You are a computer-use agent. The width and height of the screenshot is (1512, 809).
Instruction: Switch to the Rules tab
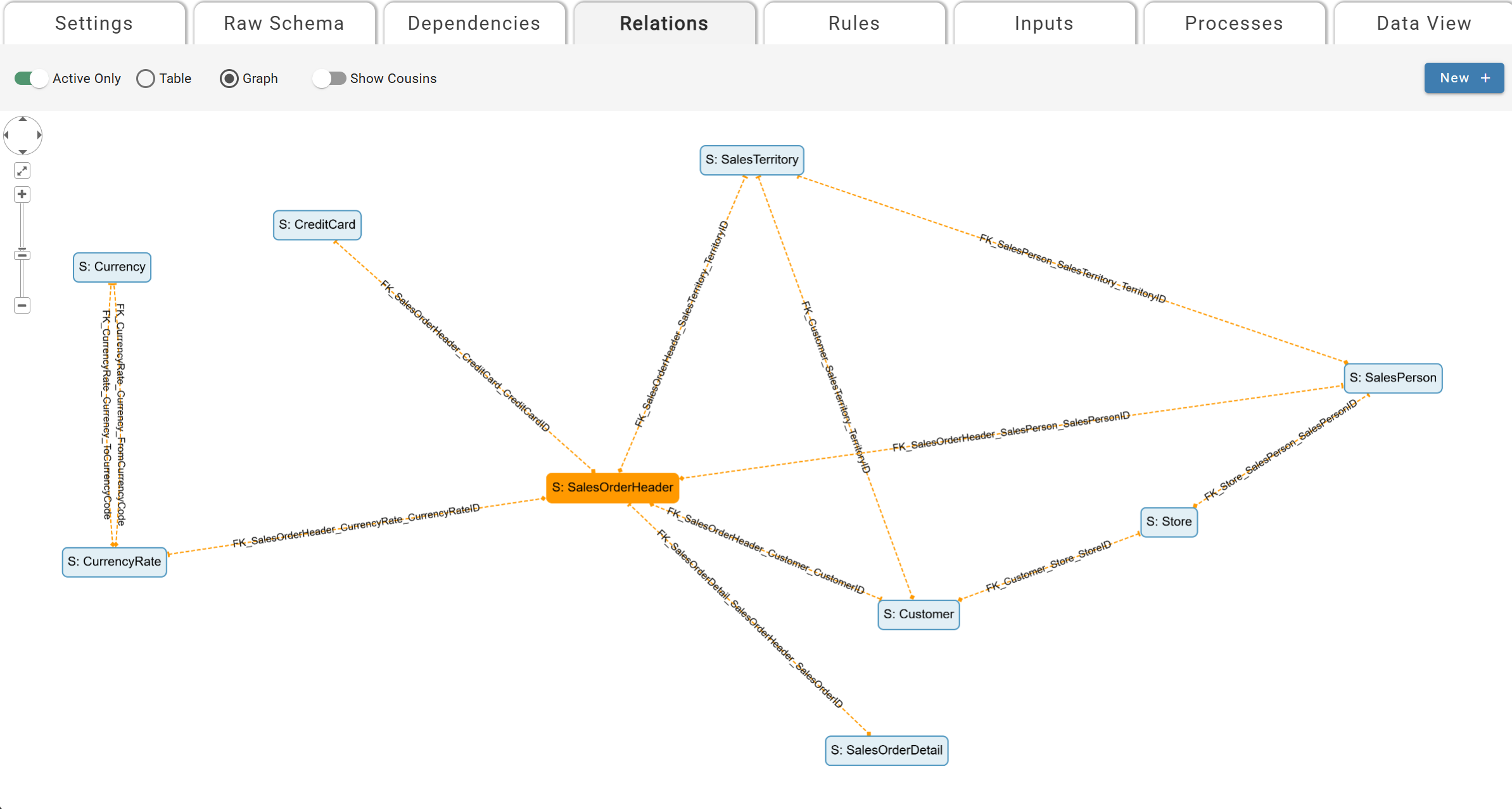click(x=854, y=23)
